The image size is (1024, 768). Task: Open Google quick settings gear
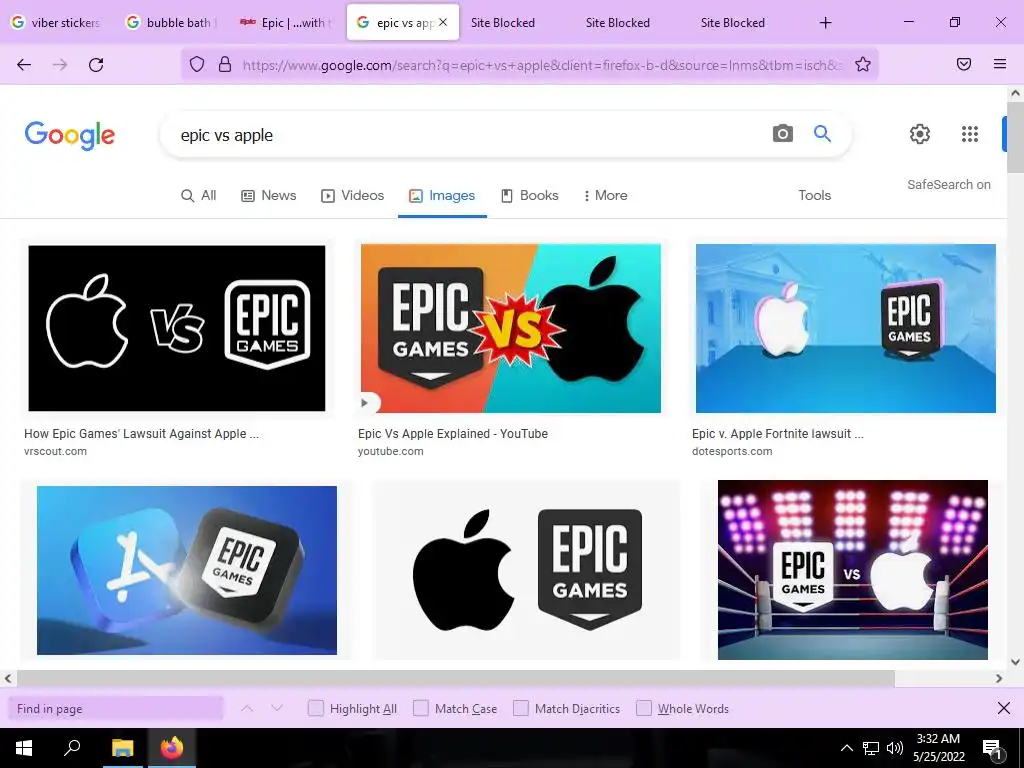tap(920, 134)
